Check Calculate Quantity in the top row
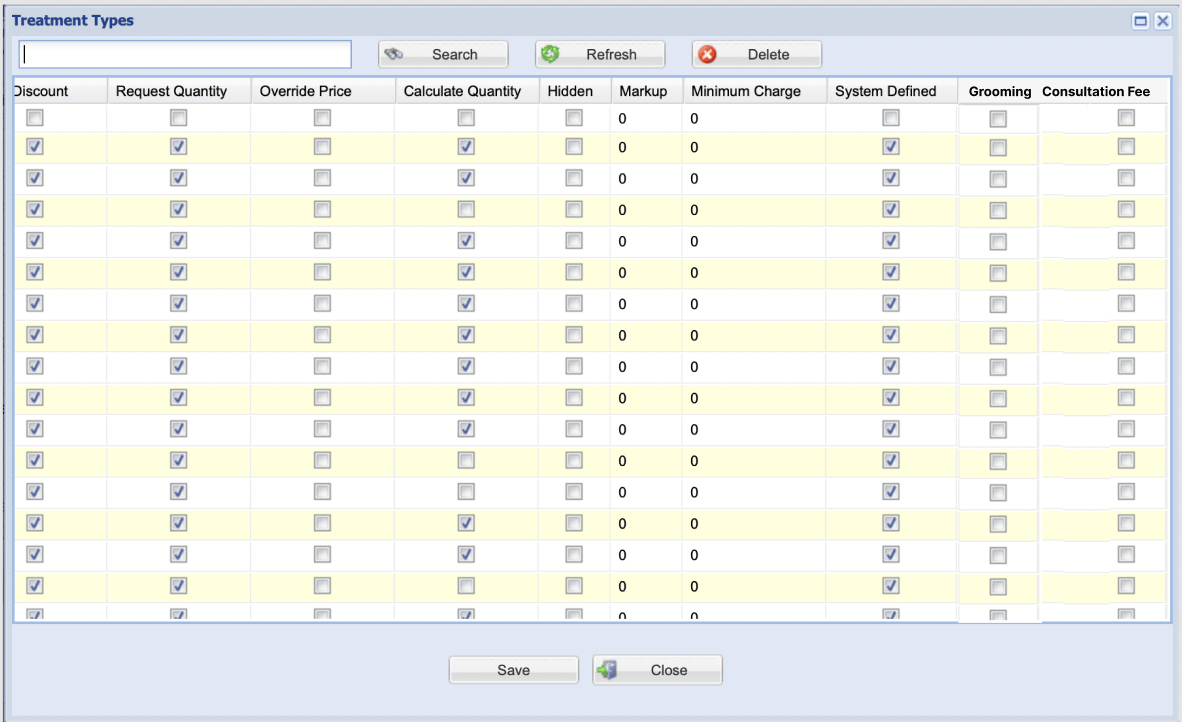Viewport: 1182px width, 722px height. coord(467,118)
